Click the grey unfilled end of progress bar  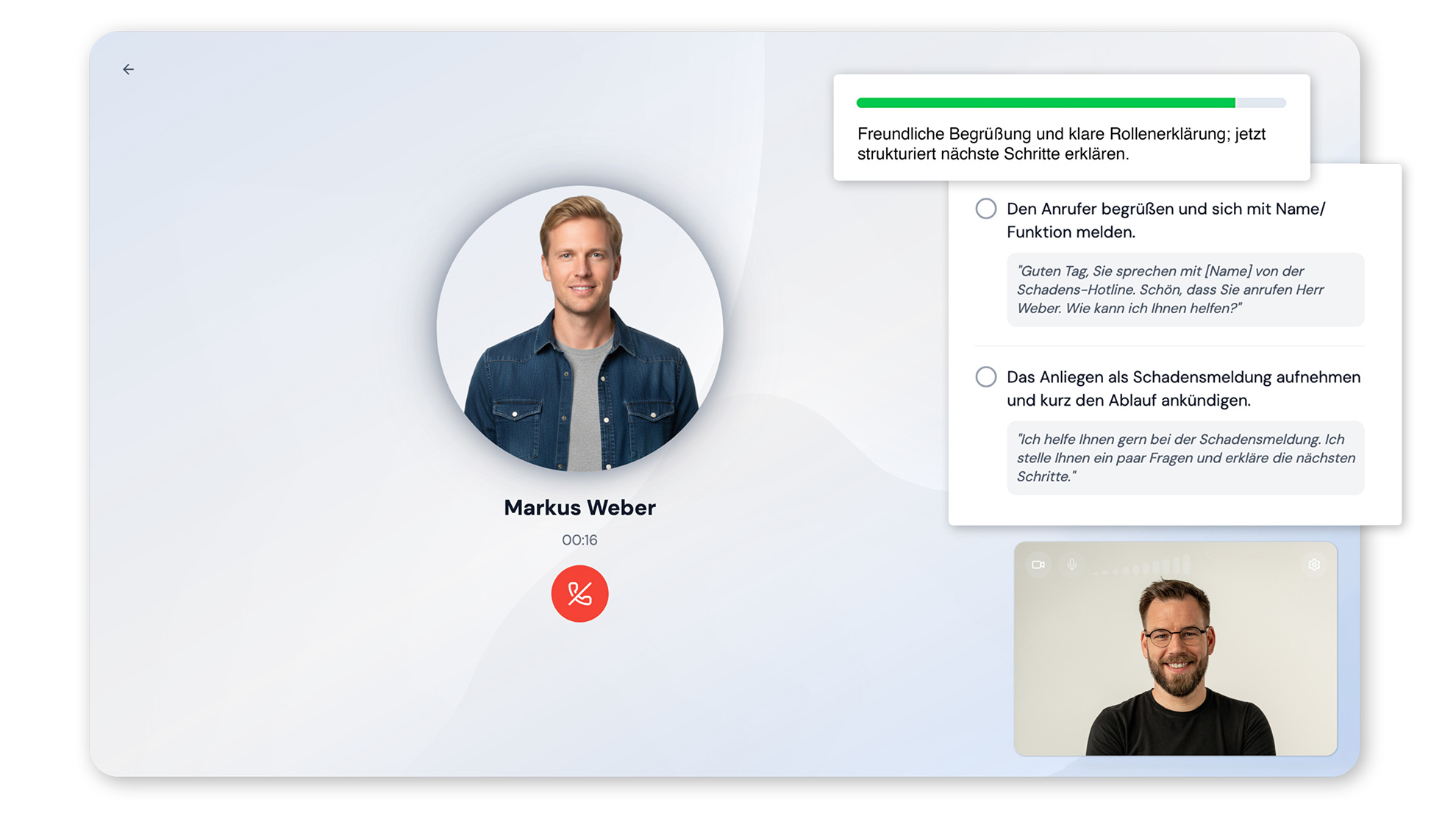(x=1260, y=103)
